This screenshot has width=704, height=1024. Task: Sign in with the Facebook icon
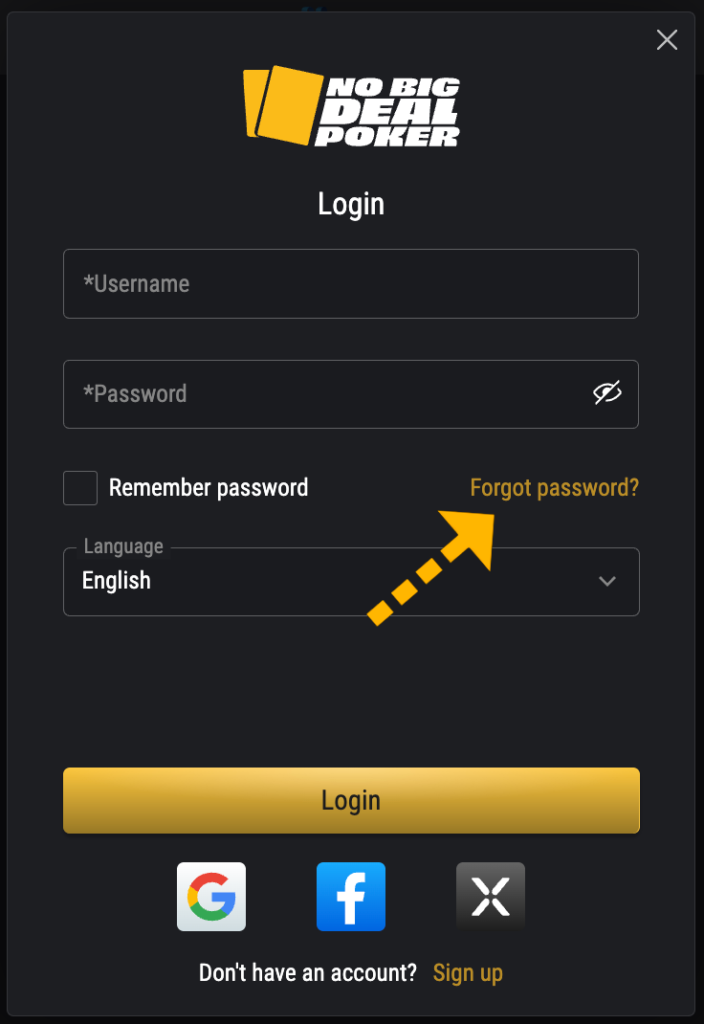coord(351,896)
